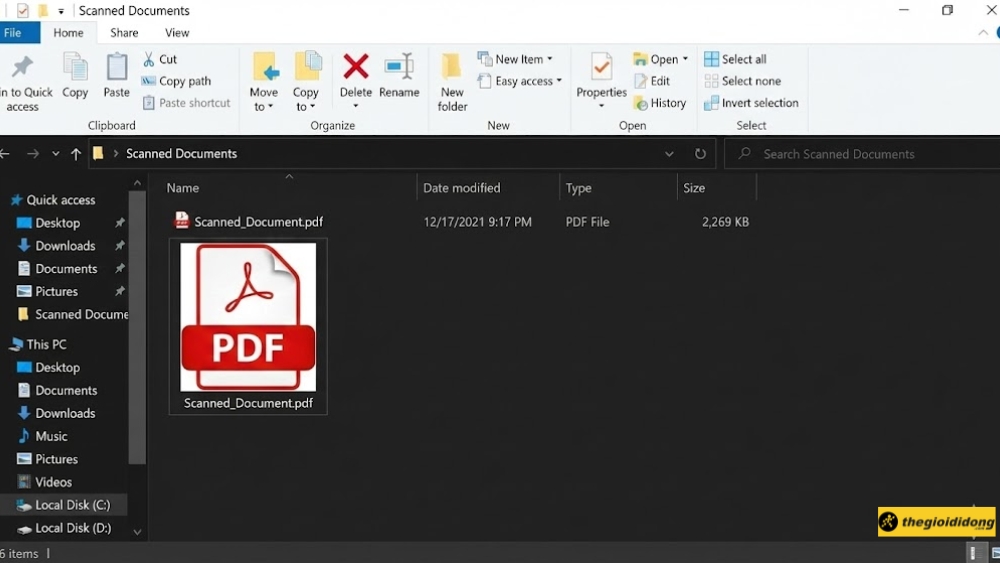This screenshot has width=1000, height=563.
Task: Create a New folder
Action: (452, 80)
